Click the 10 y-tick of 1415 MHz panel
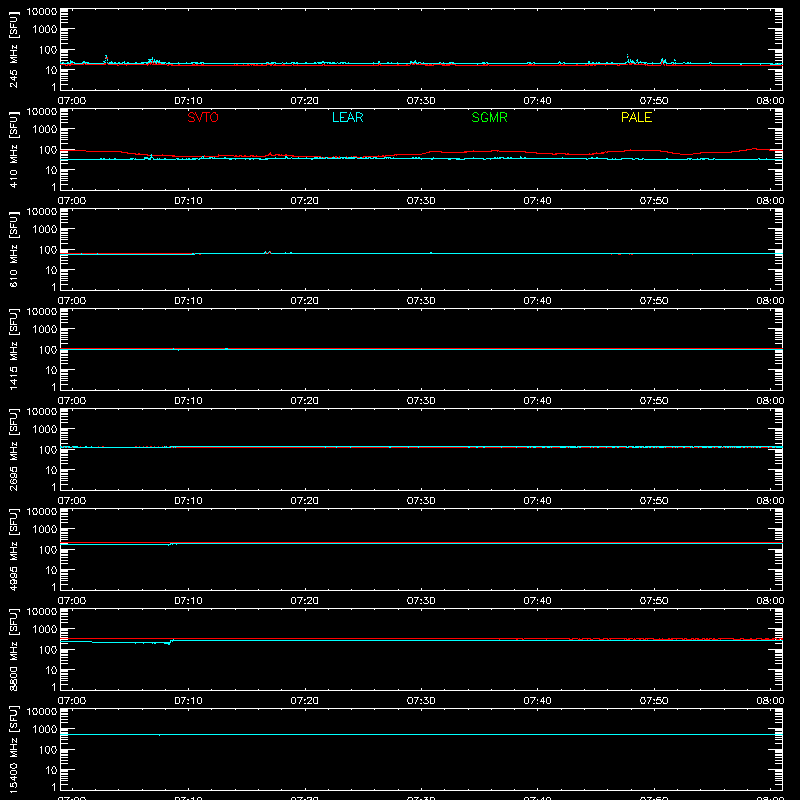Image resolution: width=800 pixels, height=800 pixels. tap(51, 370)
